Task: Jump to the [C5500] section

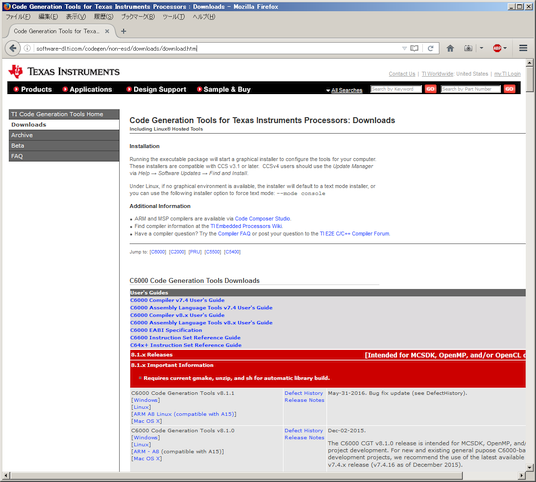Action: [213, 252]
